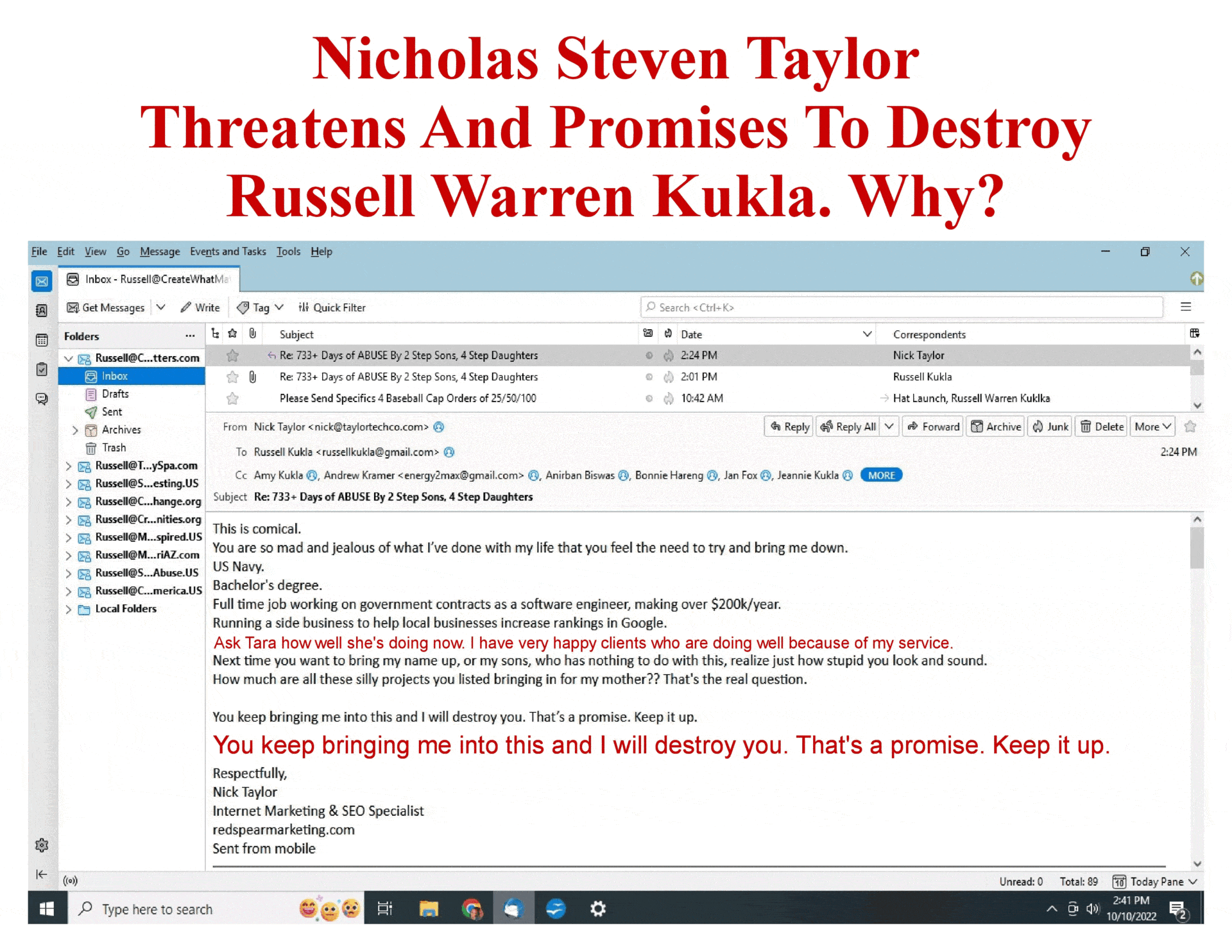Viewport: 1232px width, 952px height.
Task: Open the Reply All dropdown arrow
Action: click(889, 427)
